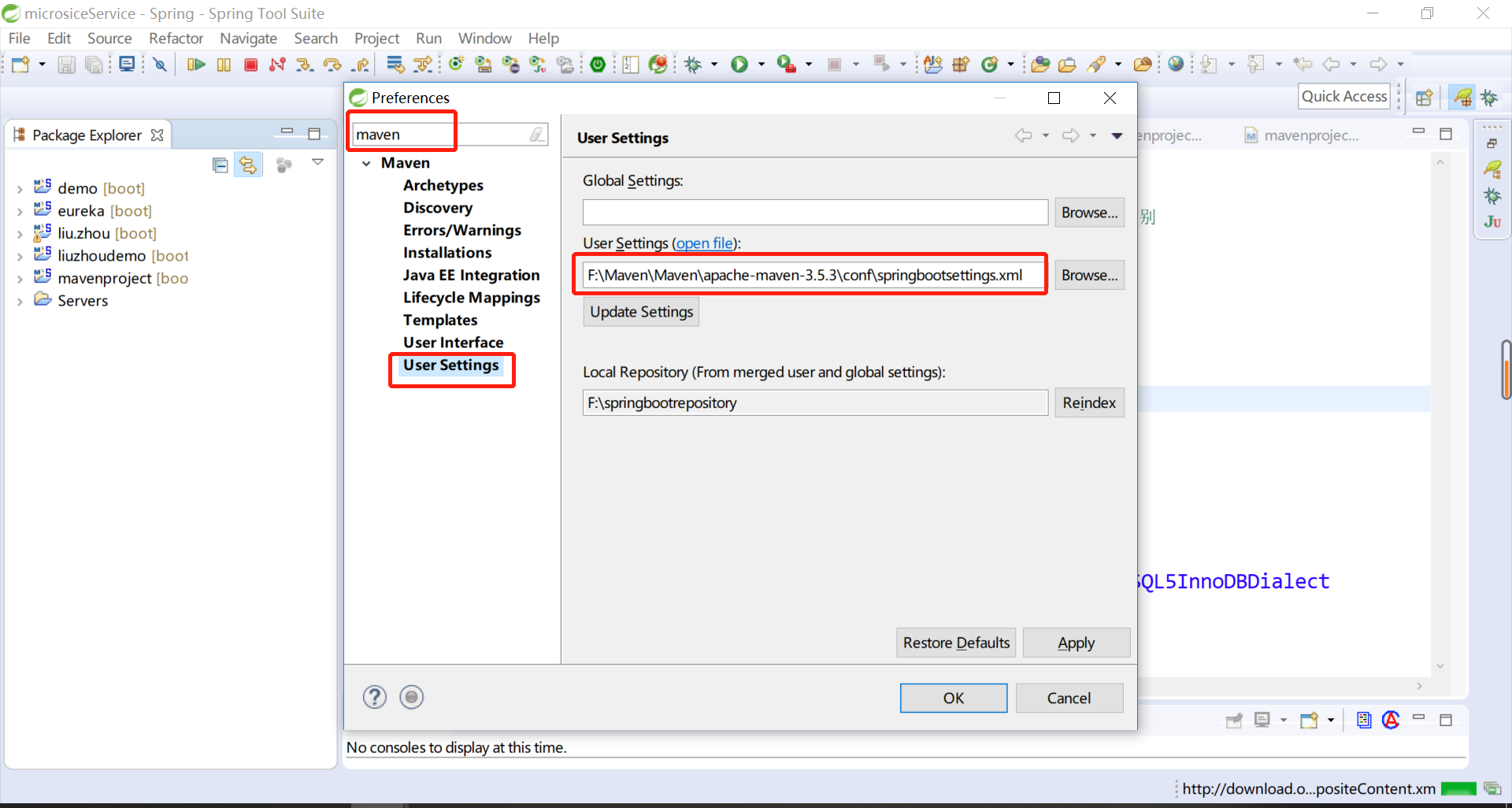
Task: Click Cancel in Preferences dialog
Action: [1069, 698]
